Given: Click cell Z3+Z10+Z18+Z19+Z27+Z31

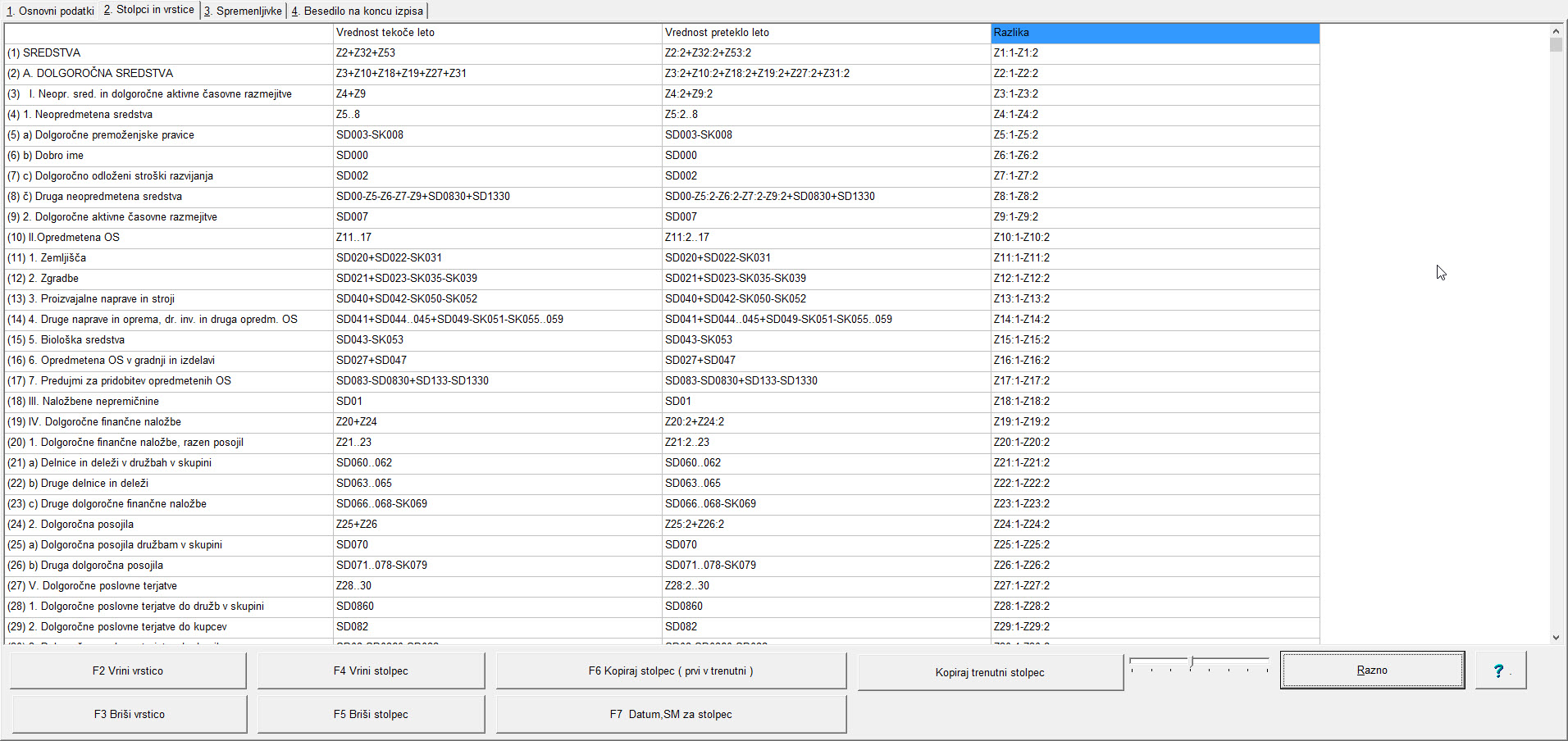Looking at the screenshot, I should 498,74.
